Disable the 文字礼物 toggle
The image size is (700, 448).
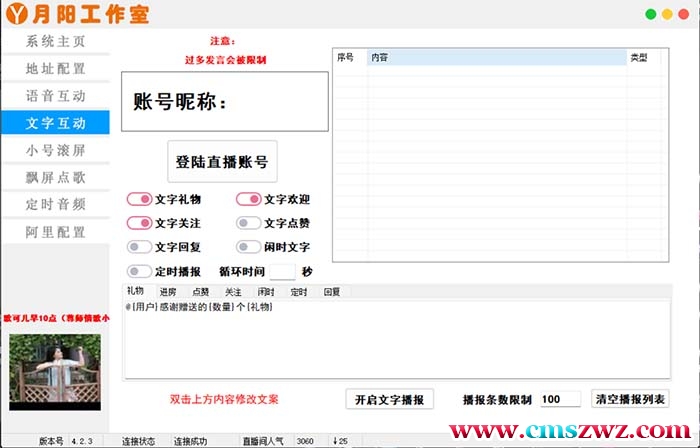coord(139,199)
